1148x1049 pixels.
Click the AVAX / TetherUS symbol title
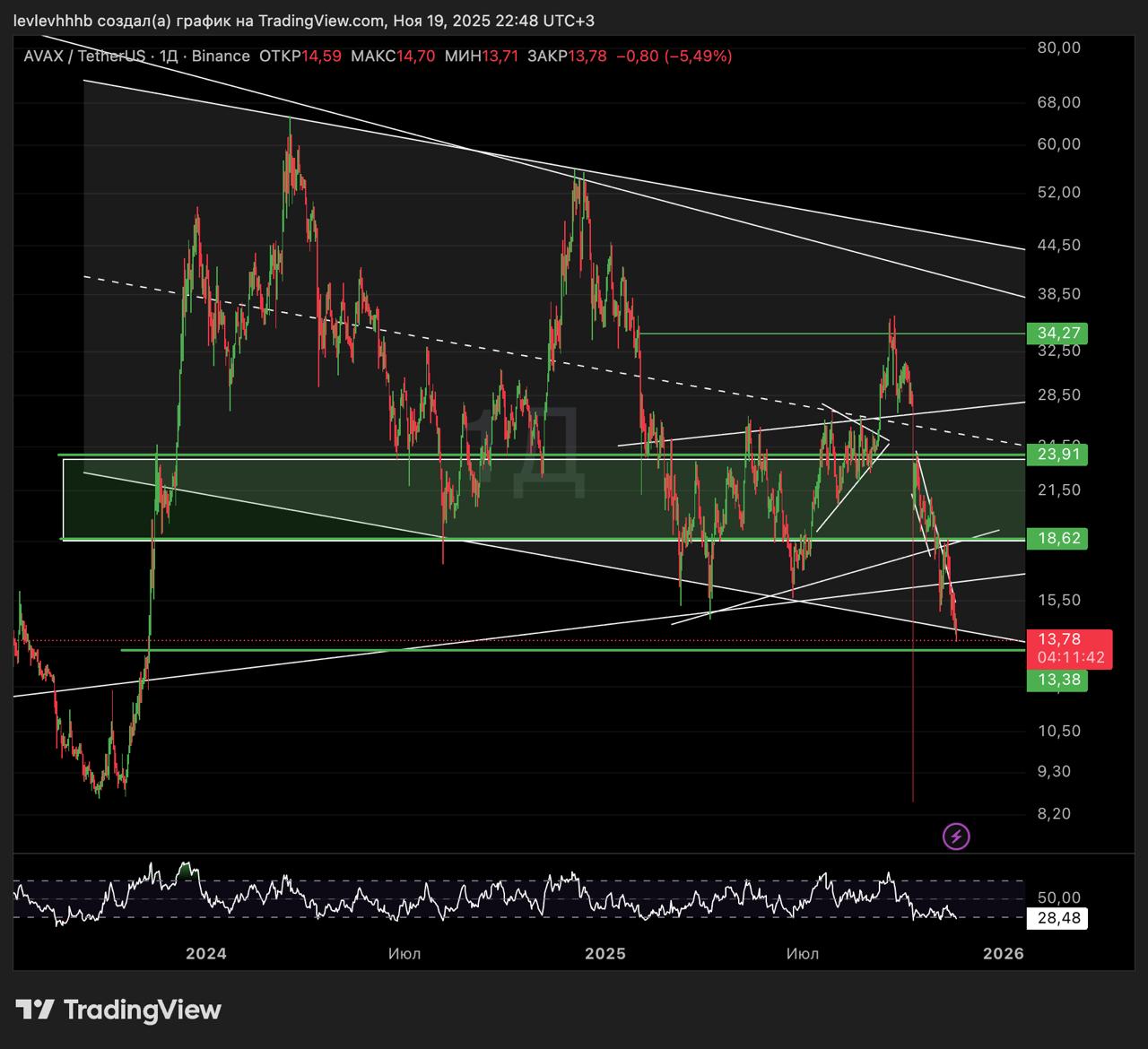(x=84, y=56)
